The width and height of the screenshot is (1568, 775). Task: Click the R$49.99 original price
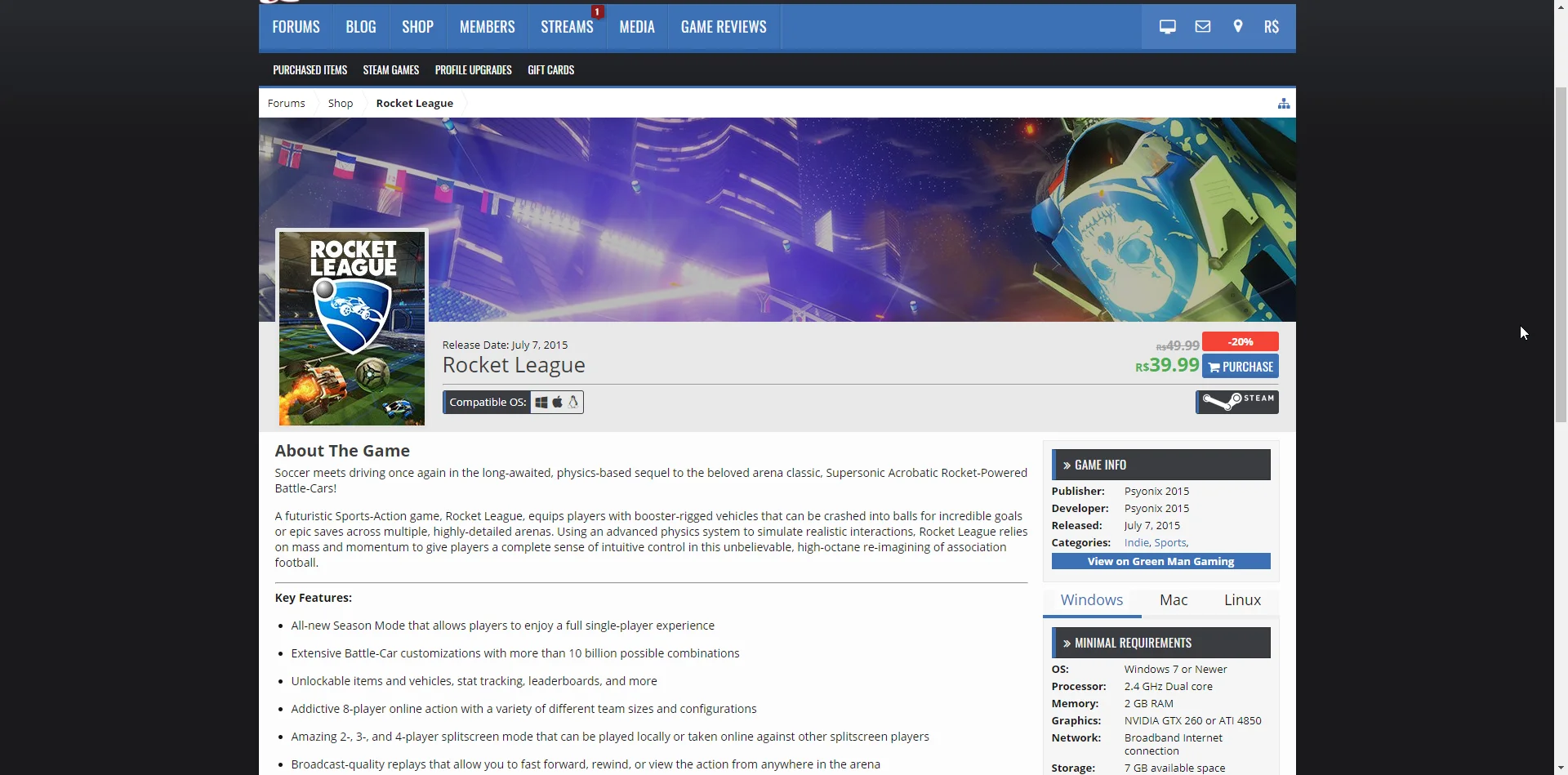point(1178,345)
